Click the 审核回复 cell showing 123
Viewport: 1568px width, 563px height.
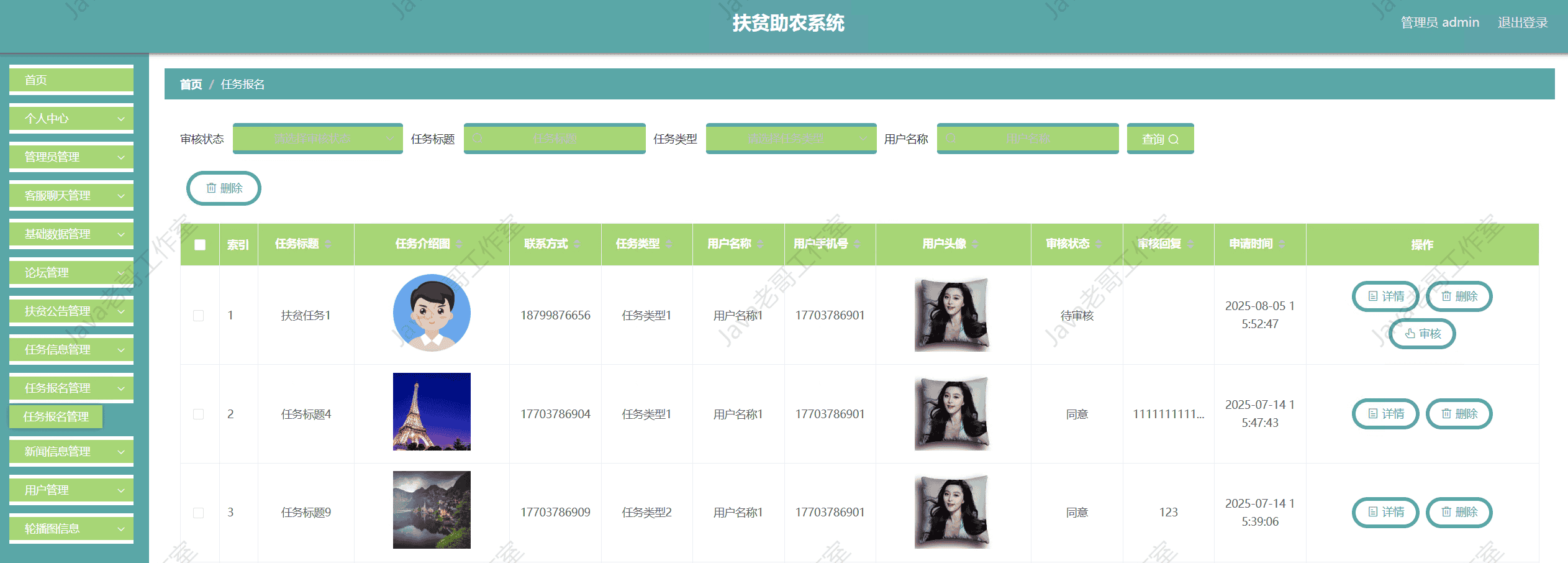(1168, 513)
